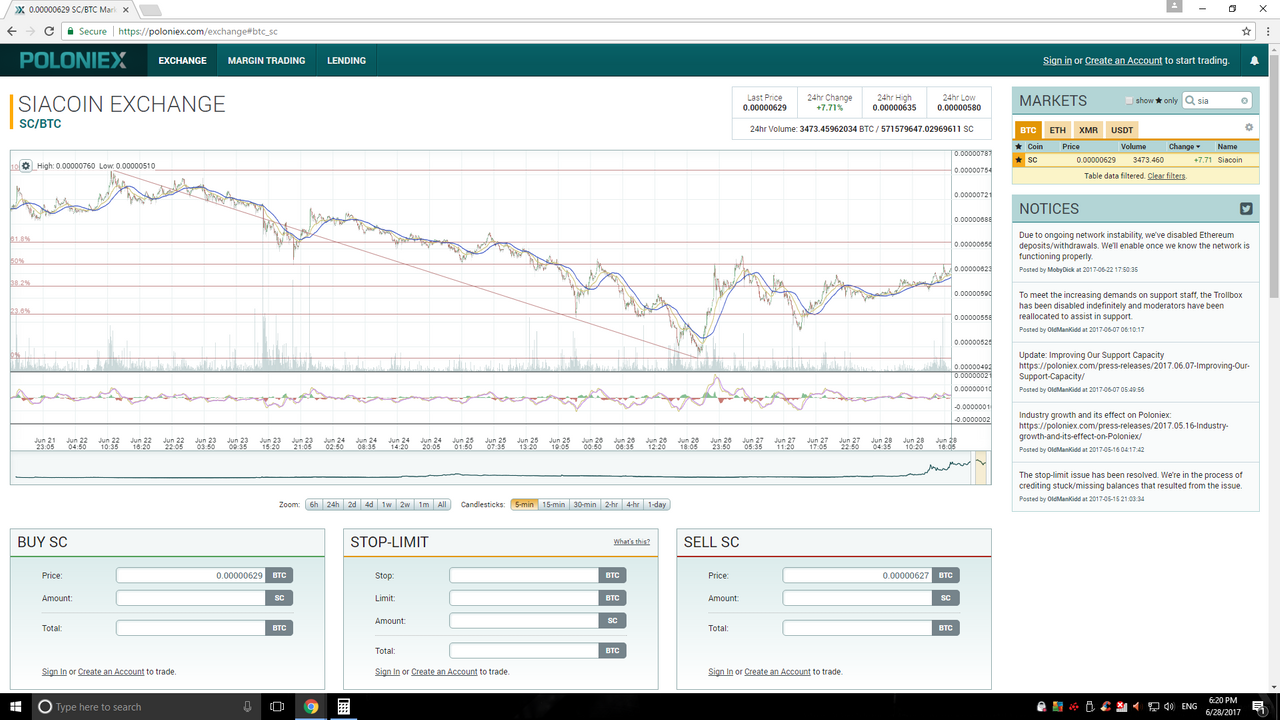Screen dimensions: 1280x720
Task: Set chart zoom to 24h
Action: click(x=334, y=505)
